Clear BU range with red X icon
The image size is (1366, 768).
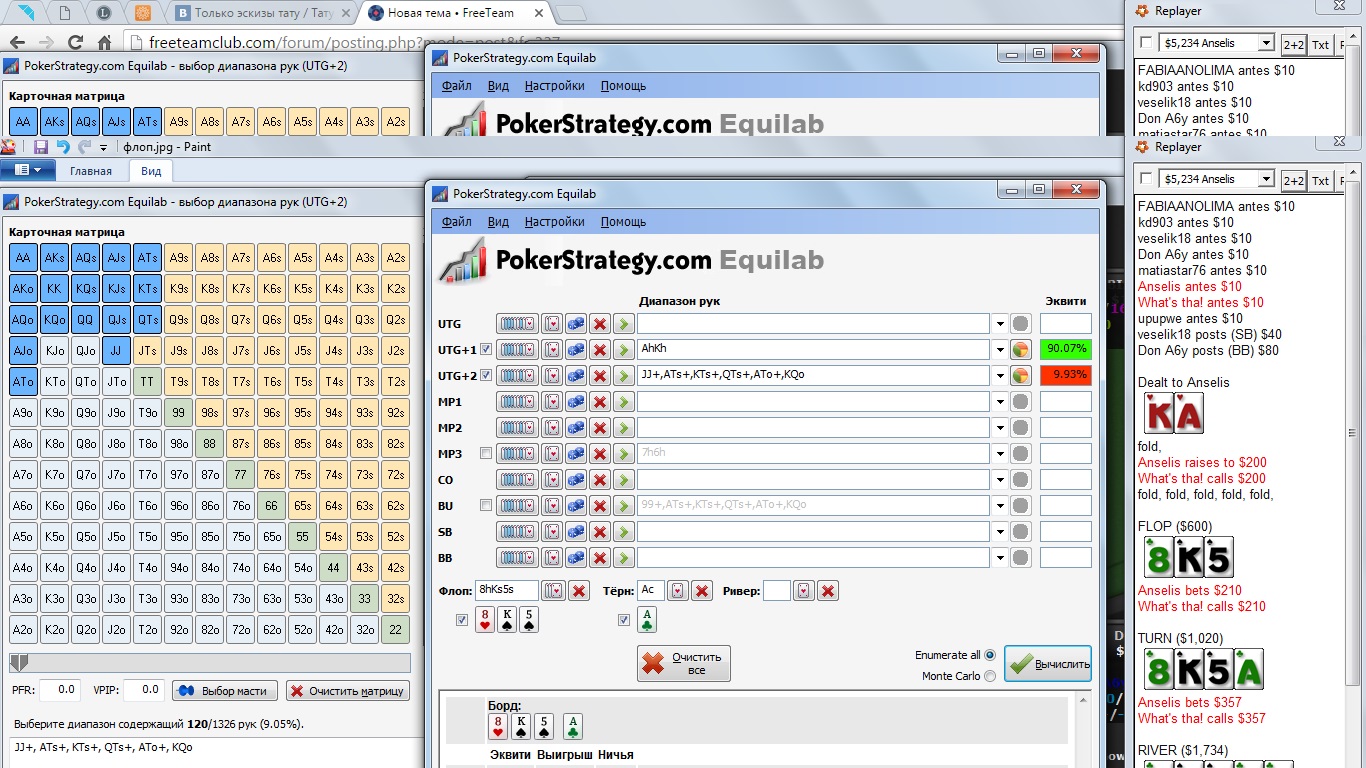pyautogui.click(x=600, y=506)
